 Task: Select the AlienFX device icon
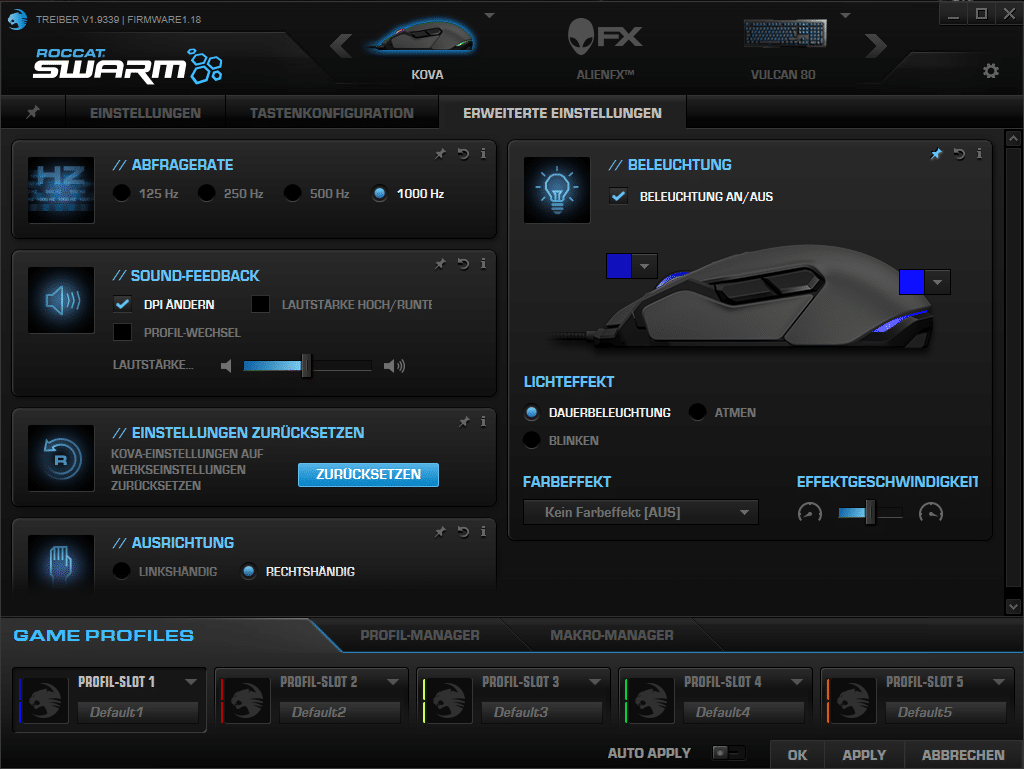605,40
